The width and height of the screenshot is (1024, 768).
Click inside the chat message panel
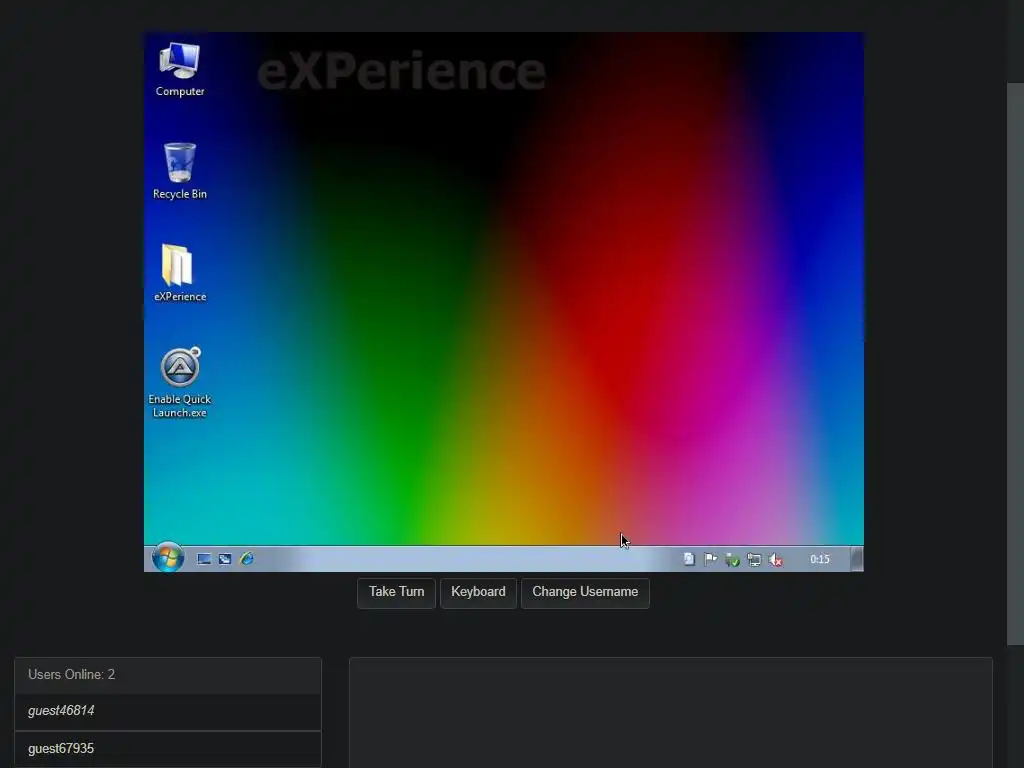671,712
